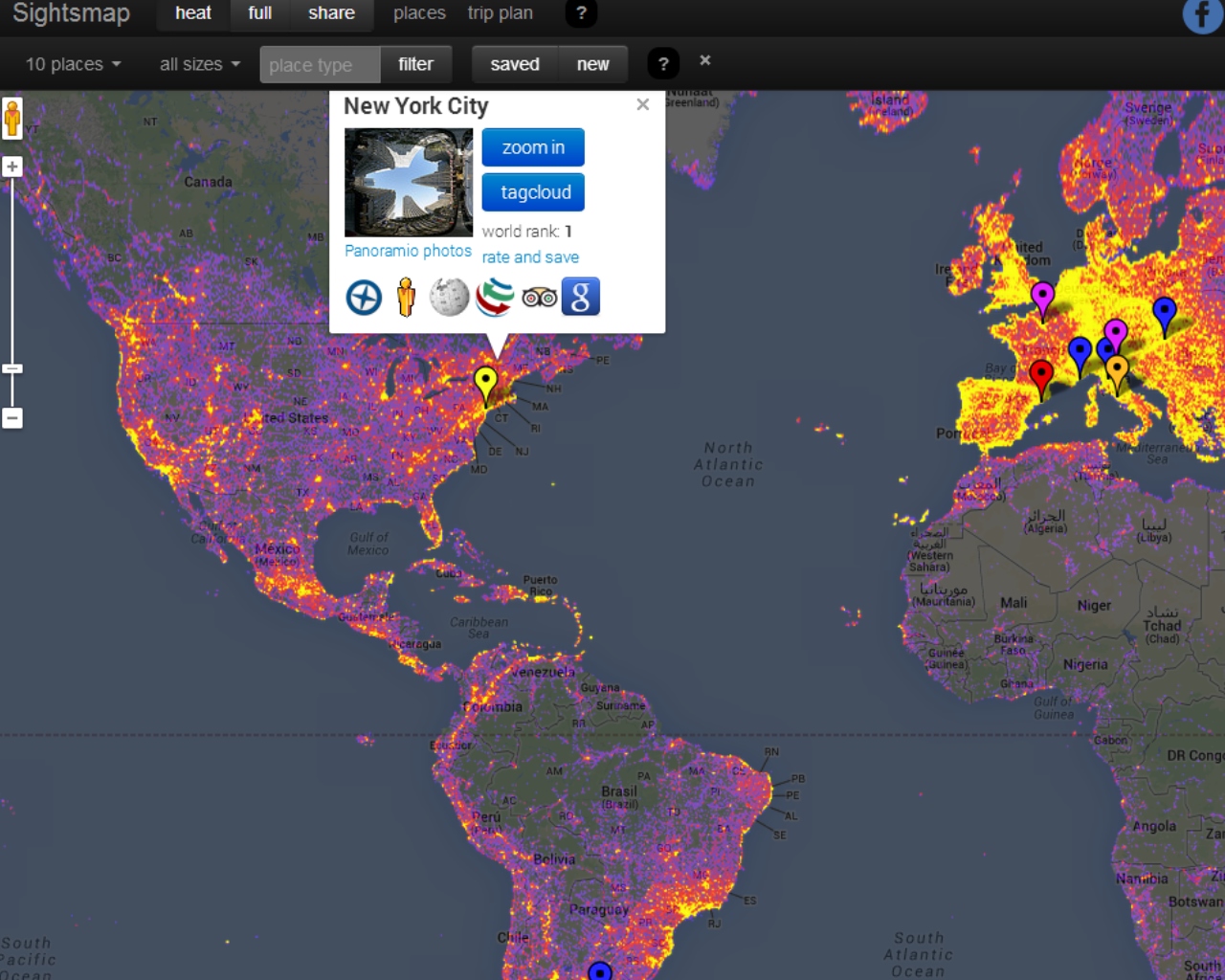Open the TripAdvisor owl icon
The height and width of the screenshot is (980, 1225).
tap(540, 298)
